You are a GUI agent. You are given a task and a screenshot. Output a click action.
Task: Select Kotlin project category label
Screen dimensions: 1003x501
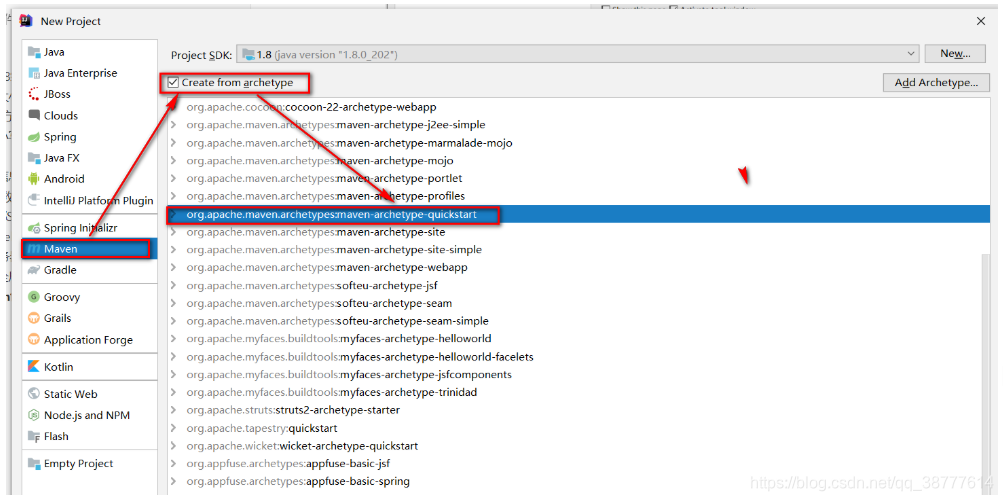click(58, 367)
